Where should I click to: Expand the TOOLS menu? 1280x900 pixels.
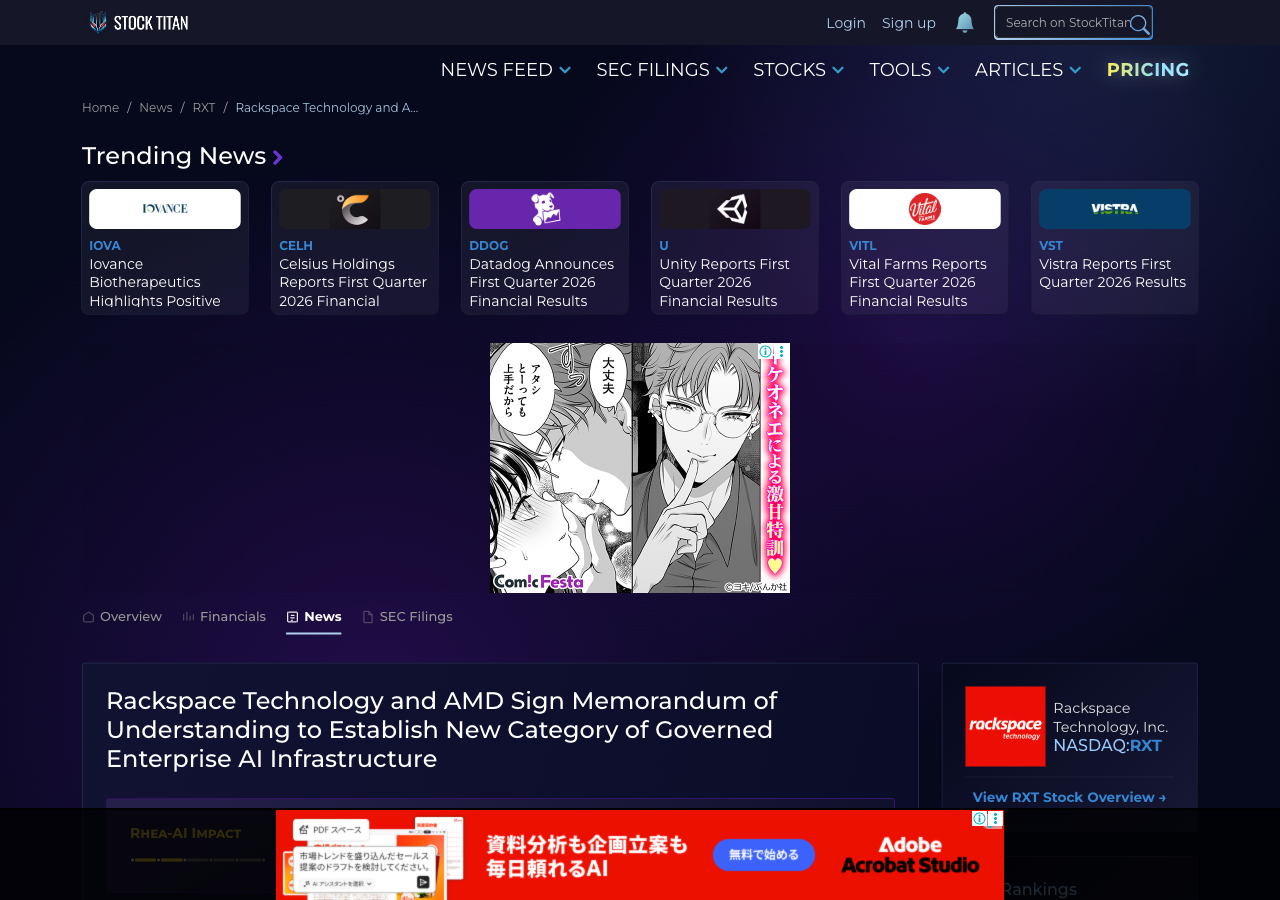coord(910,70)
